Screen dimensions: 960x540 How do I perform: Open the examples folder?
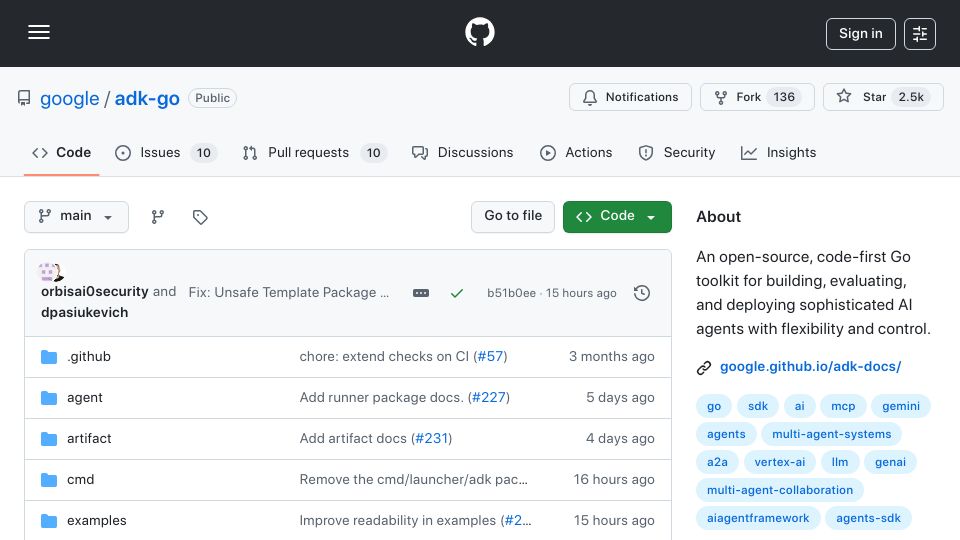(x=97, y=521)
